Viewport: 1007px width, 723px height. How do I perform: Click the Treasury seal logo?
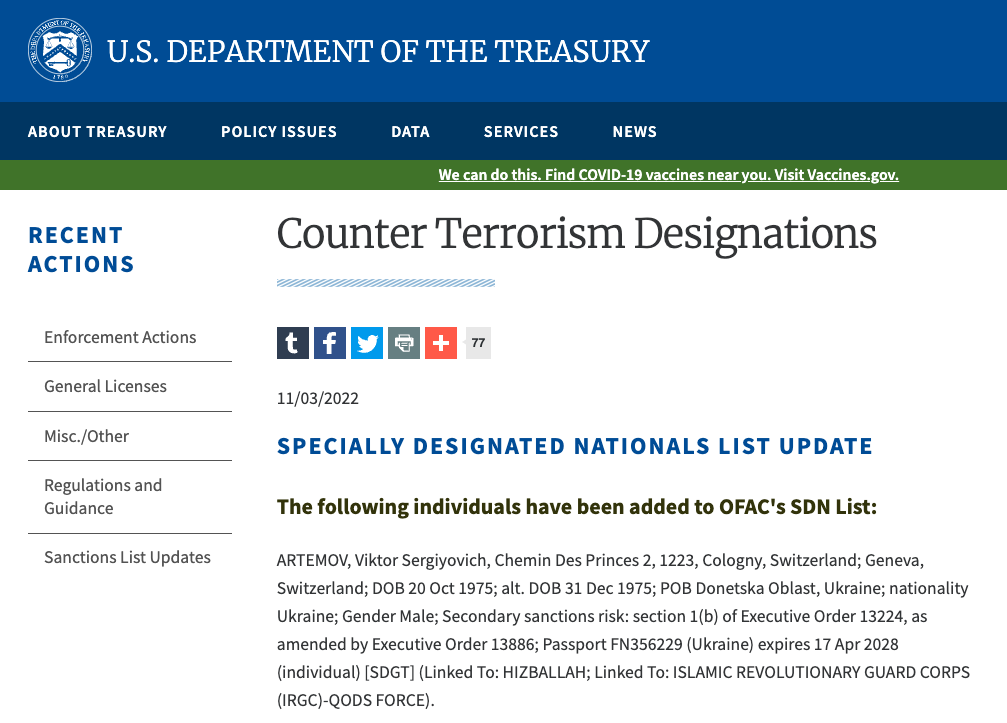click(x=60, y=50)
